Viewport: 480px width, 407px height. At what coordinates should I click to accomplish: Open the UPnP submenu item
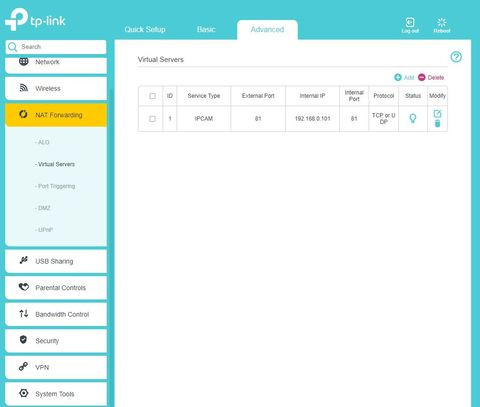click(44, 230)
